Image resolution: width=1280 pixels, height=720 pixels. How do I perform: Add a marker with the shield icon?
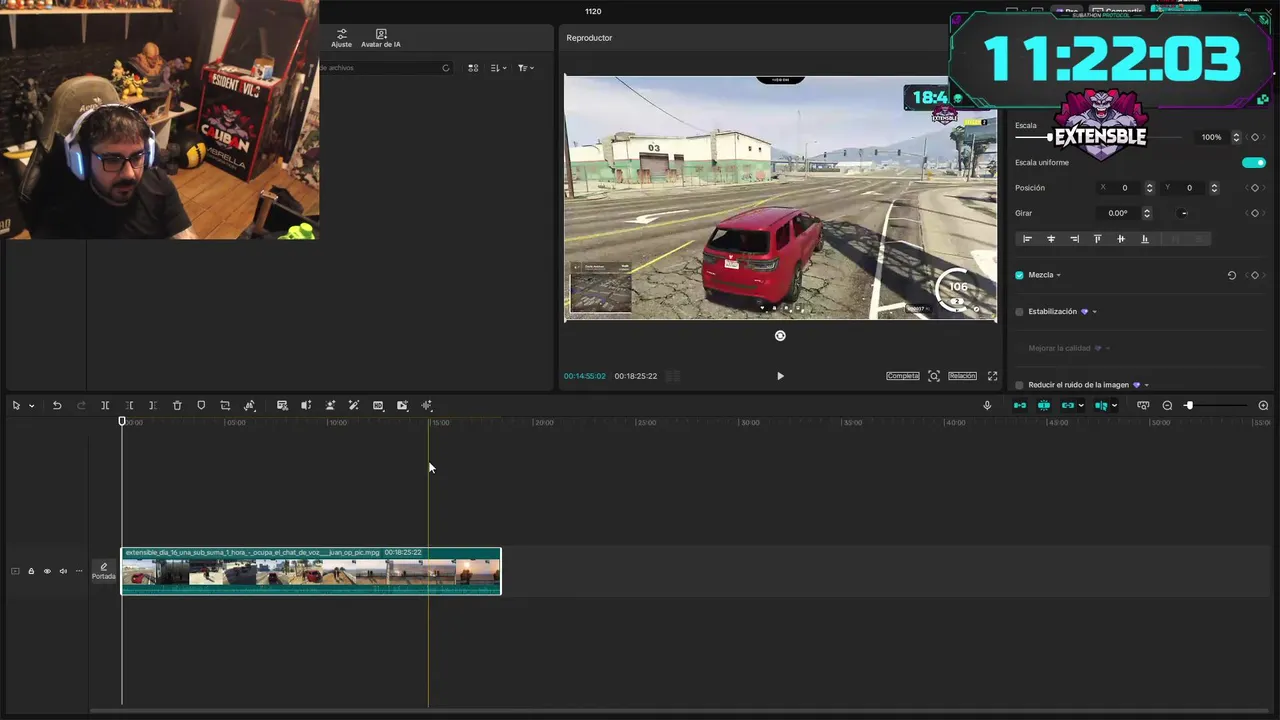[201, 405]
